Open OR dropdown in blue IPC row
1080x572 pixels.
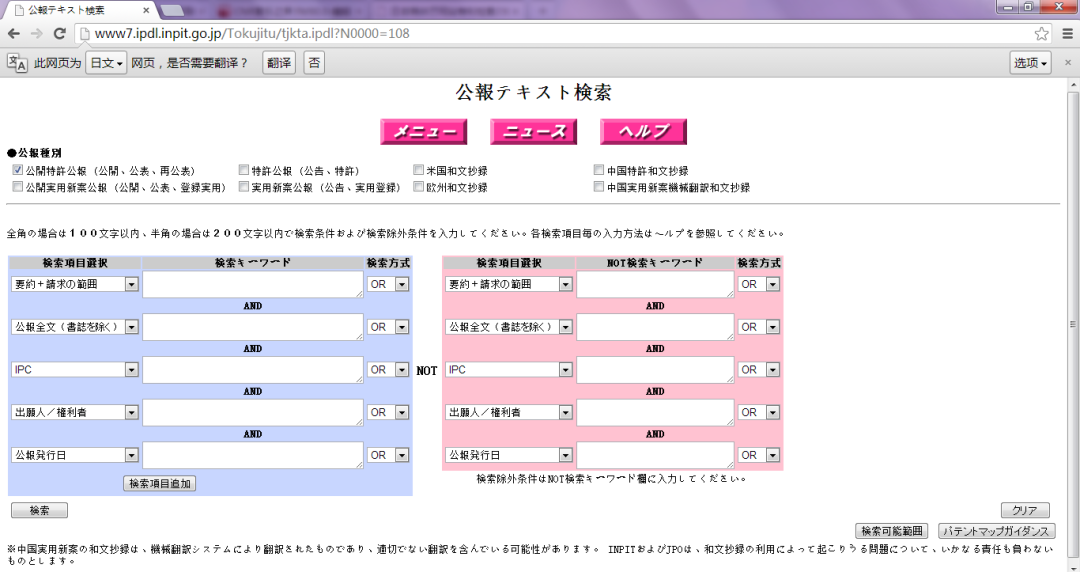tap(388, 369)
